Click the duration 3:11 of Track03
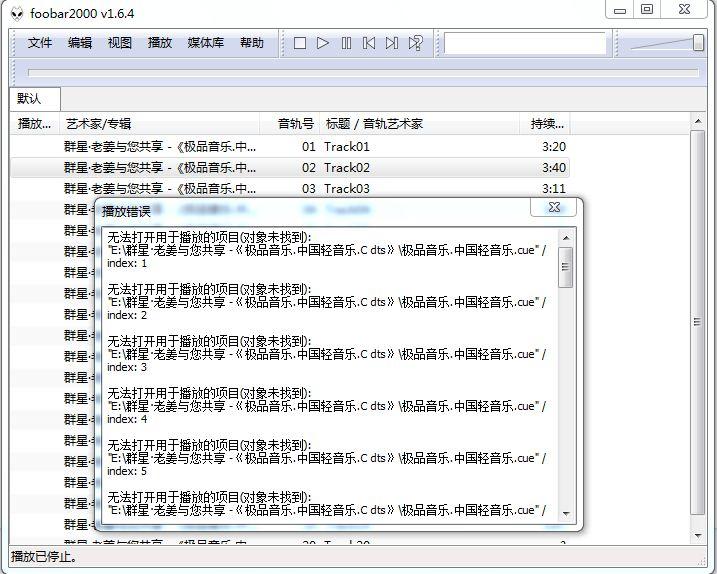717x574 pixels. coord(554,189)
